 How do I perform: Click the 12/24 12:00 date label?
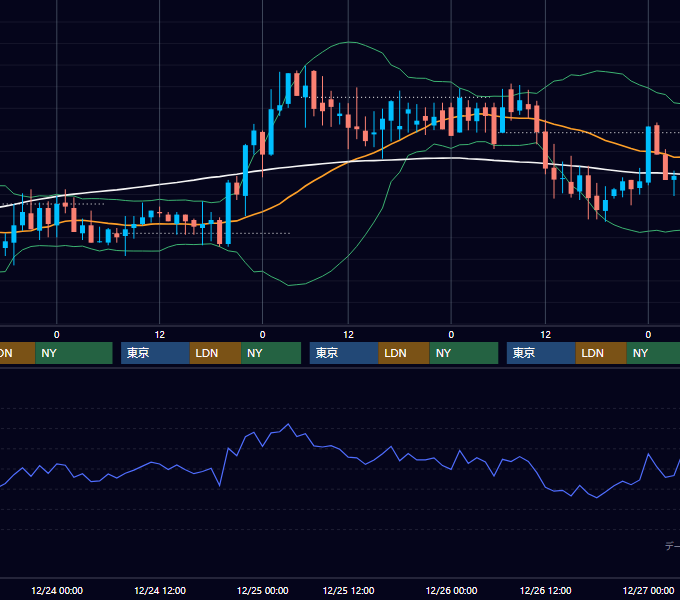tap(160, 590)
